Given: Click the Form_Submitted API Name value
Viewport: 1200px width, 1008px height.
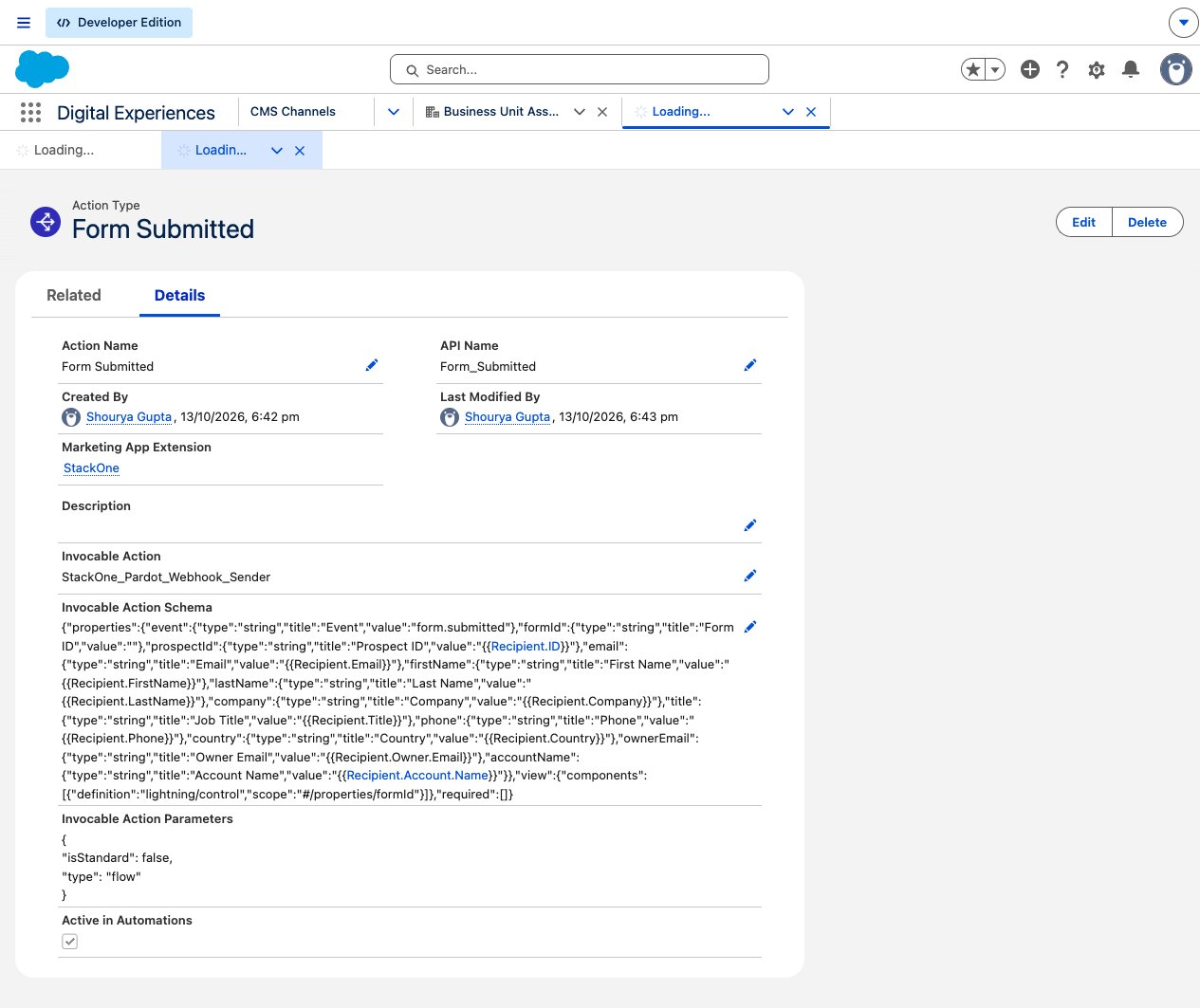Looking at the screenshot, I should pyautogui.click(x=488, y=367).
